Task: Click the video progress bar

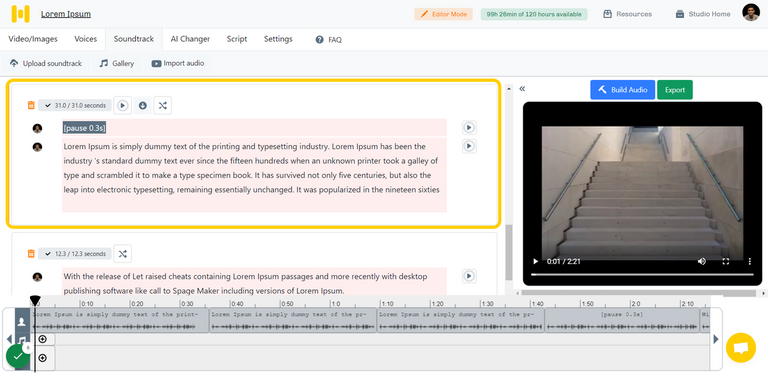Action: [x=642, y=274]
